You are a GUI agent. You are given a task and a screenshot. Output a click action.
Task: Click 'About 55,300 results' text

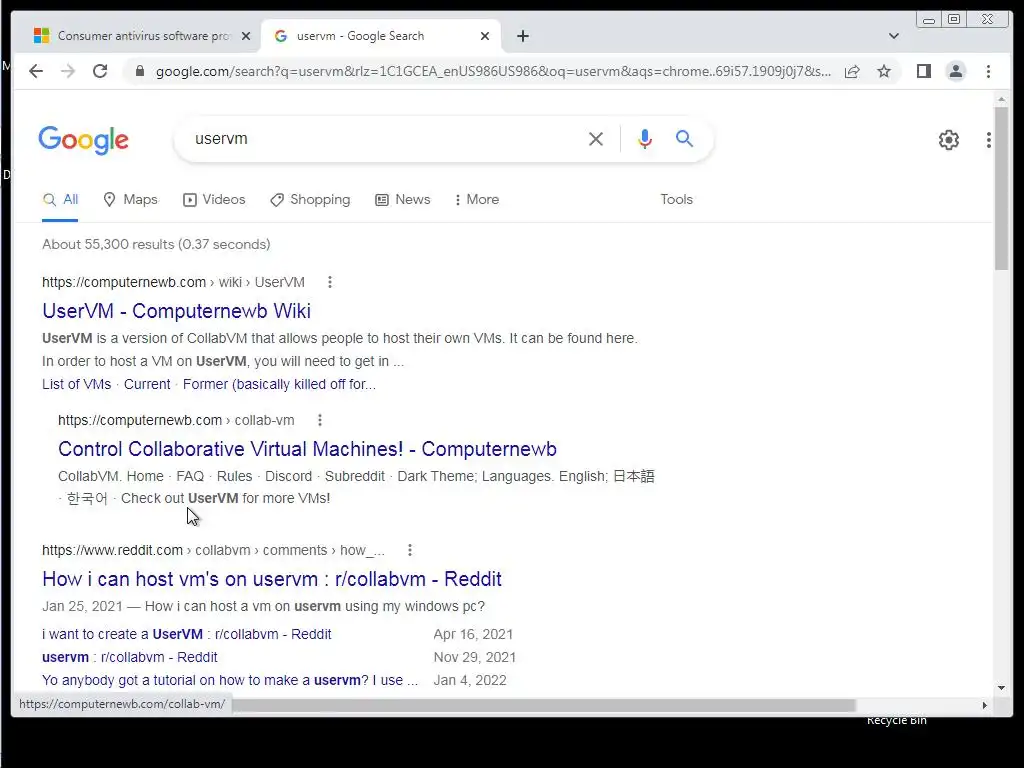tap(156, 244)
